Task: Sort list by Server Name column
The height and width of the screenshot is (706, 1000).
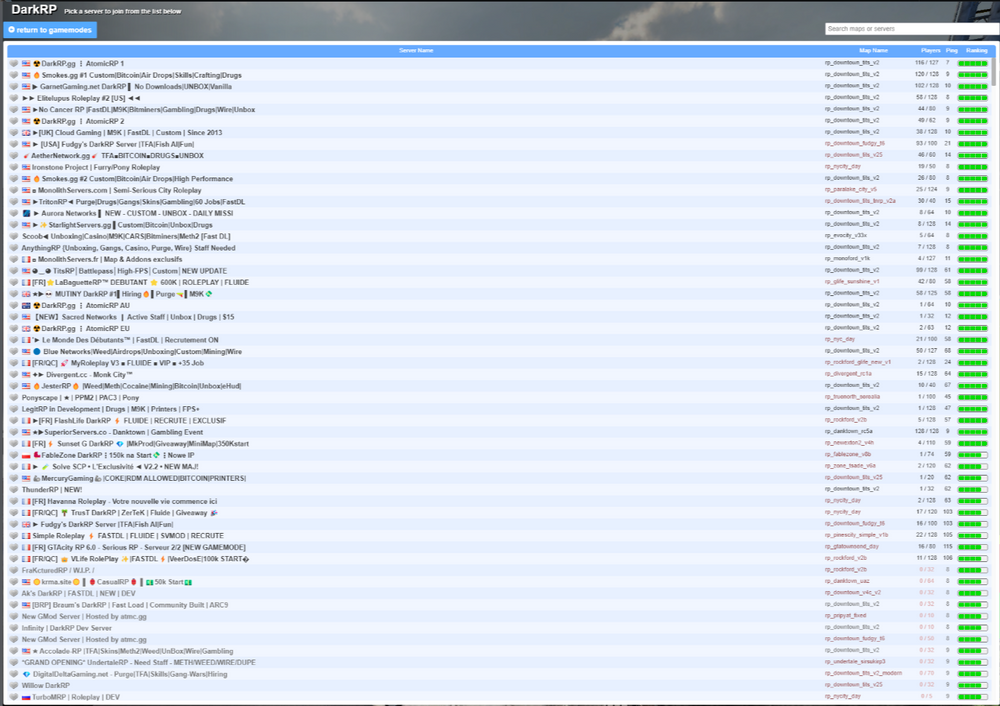Action: [416, 50]
